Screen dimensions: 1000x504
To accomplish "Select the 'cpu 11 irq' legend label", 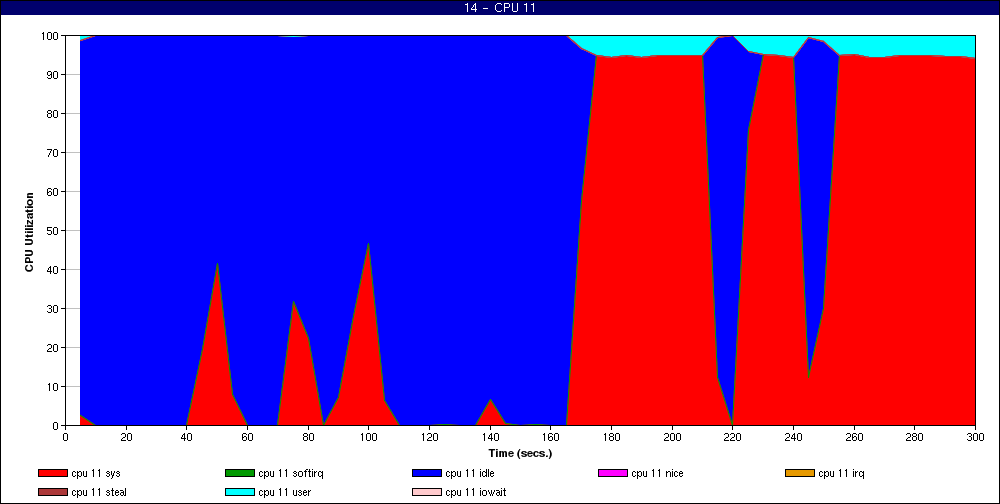I will point(841,474).
